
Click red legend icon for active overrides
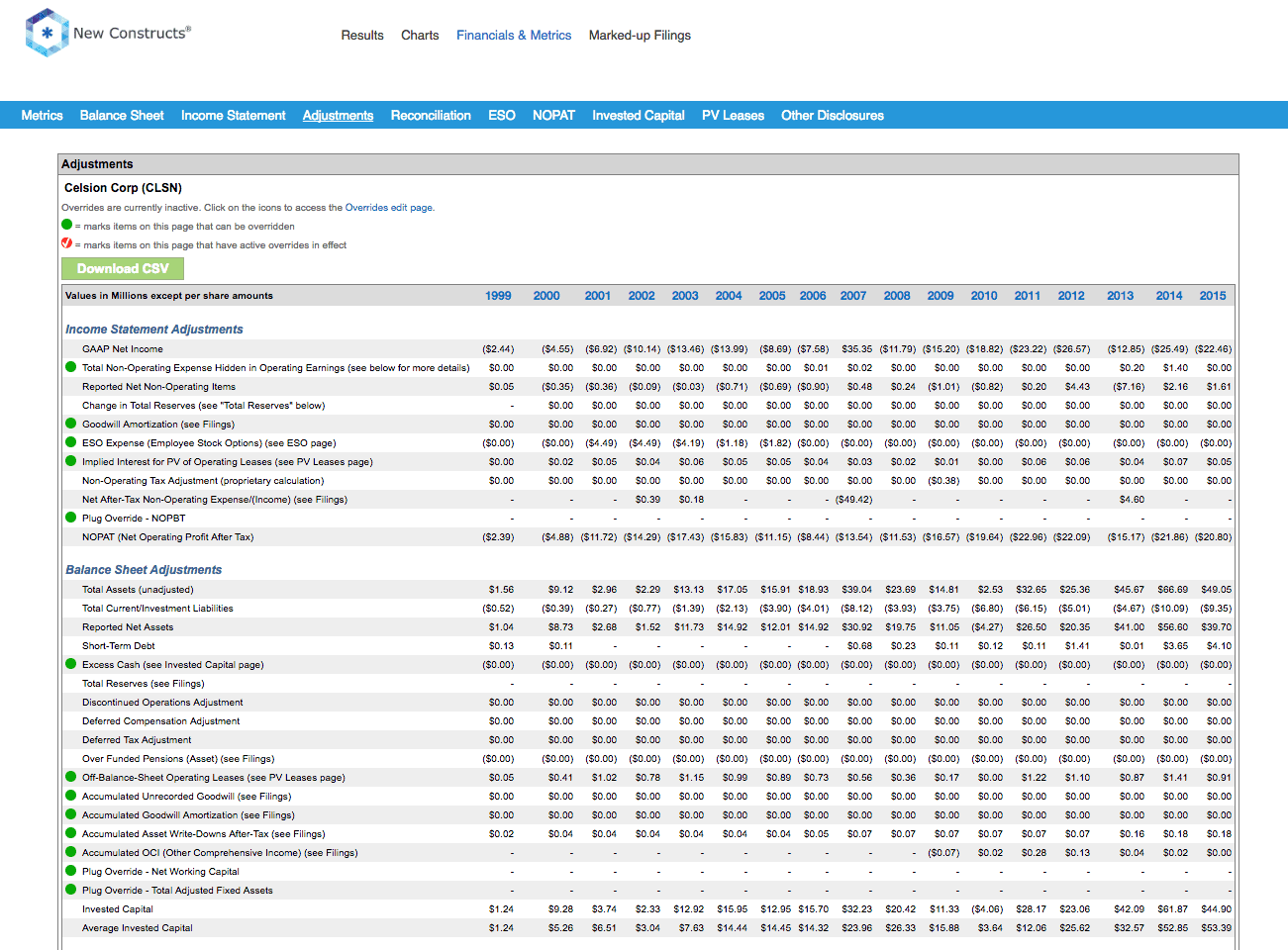pos(67,243)
